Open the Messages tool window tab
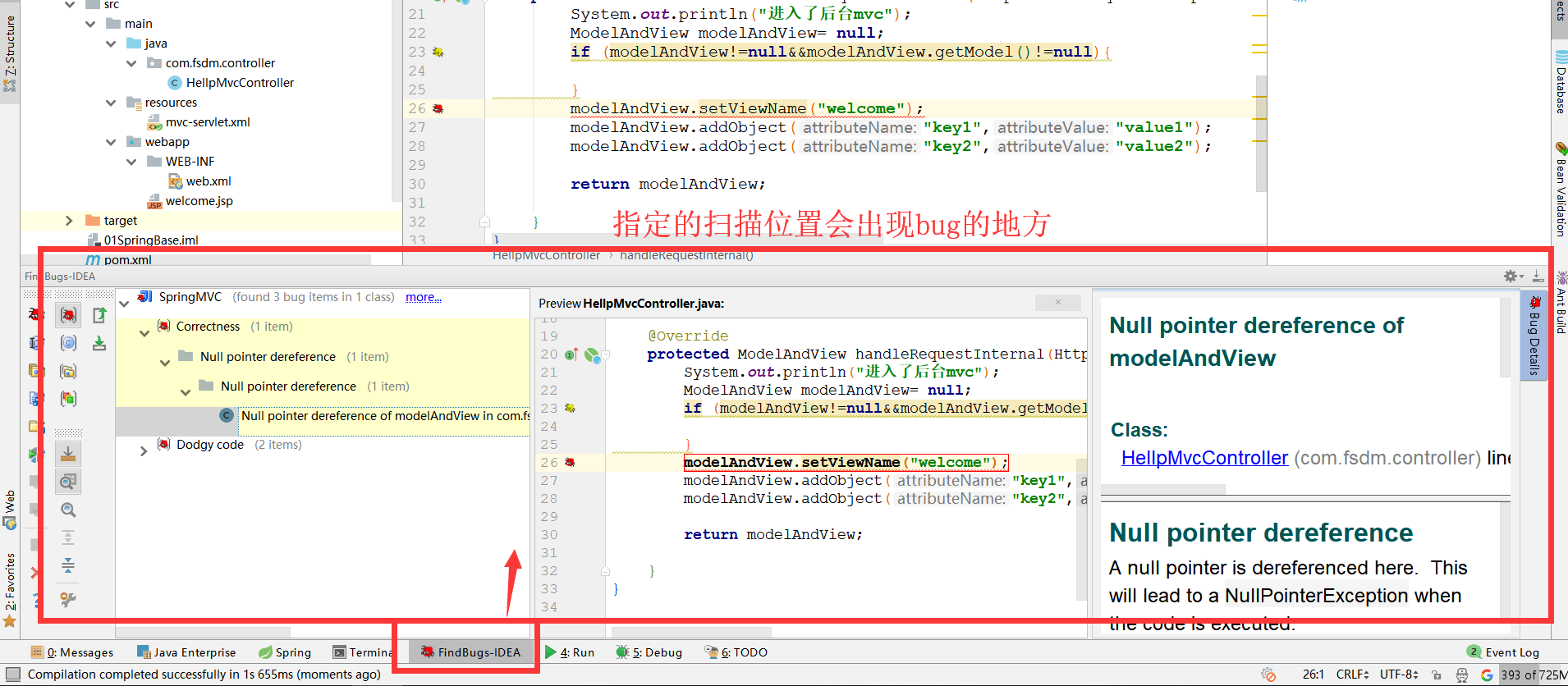1568x686 pixels. pos(73,652)
